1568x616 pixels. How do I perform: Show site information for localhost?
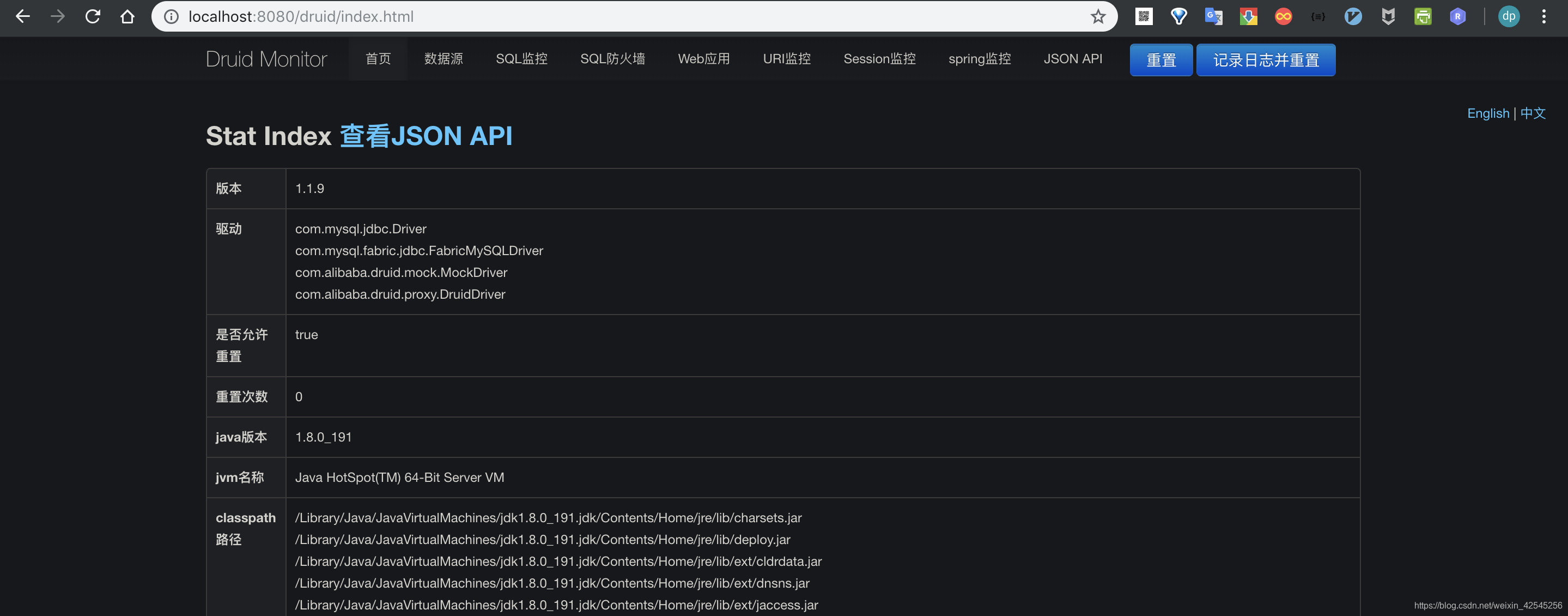[172, 16]
